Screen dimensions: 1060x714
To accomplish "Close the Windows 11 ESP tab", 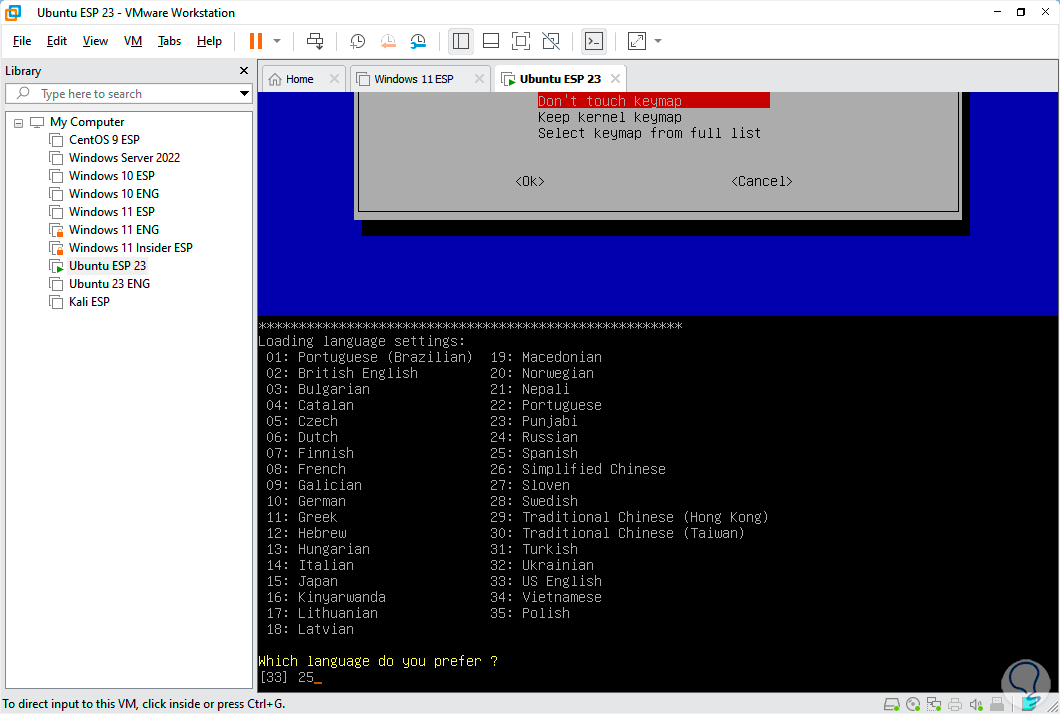I will pos(479,79).
